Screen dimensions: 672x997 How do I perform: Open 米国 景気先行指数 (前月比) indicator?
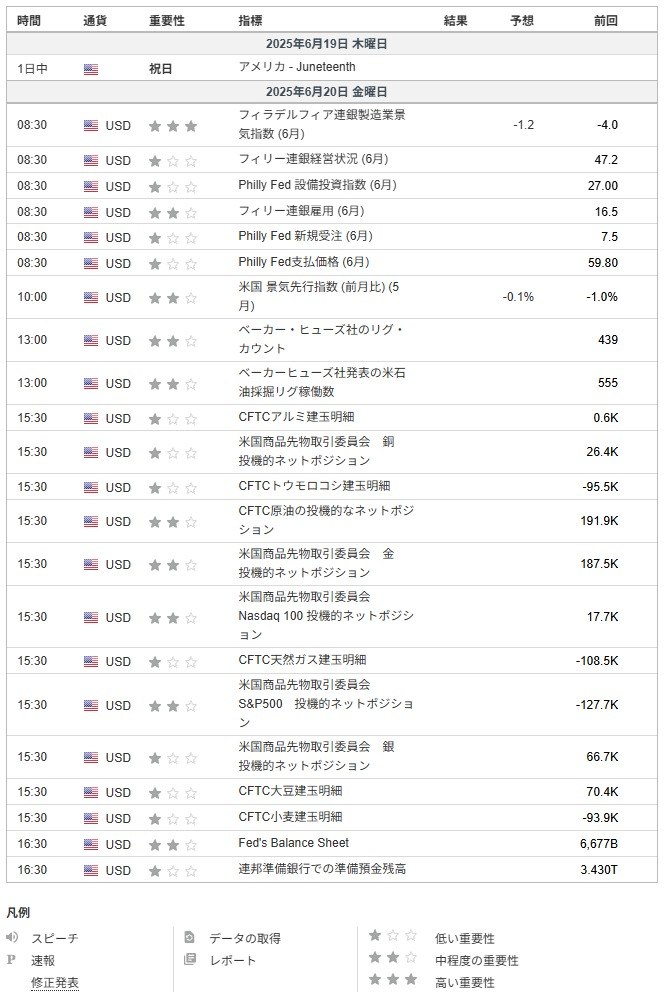[x=319, y=296]
